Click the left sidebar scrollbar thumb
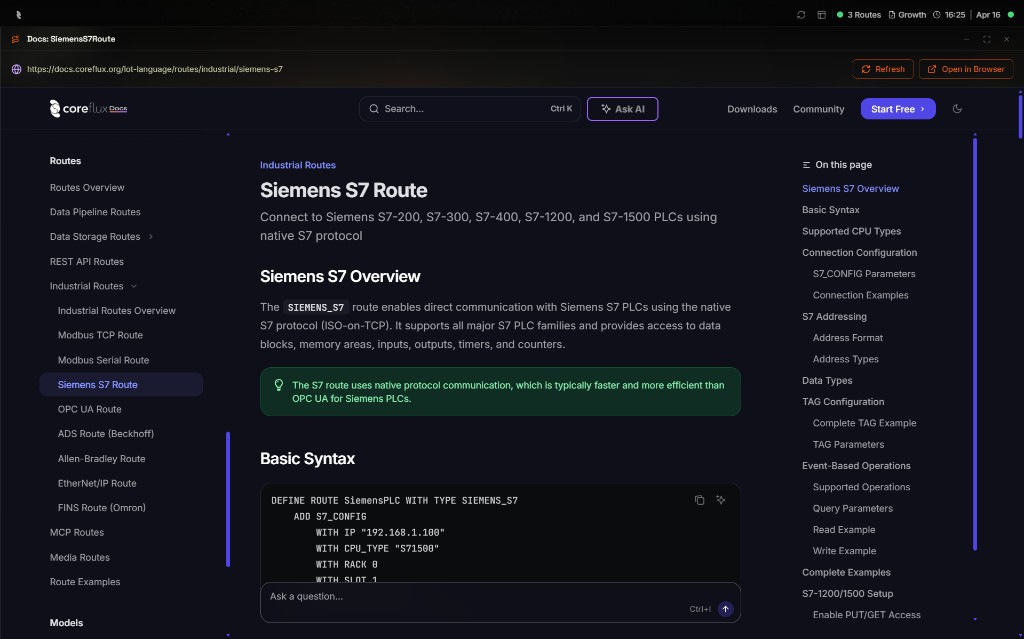Screen dimensions: 1024x639 [x=228, y=499]
